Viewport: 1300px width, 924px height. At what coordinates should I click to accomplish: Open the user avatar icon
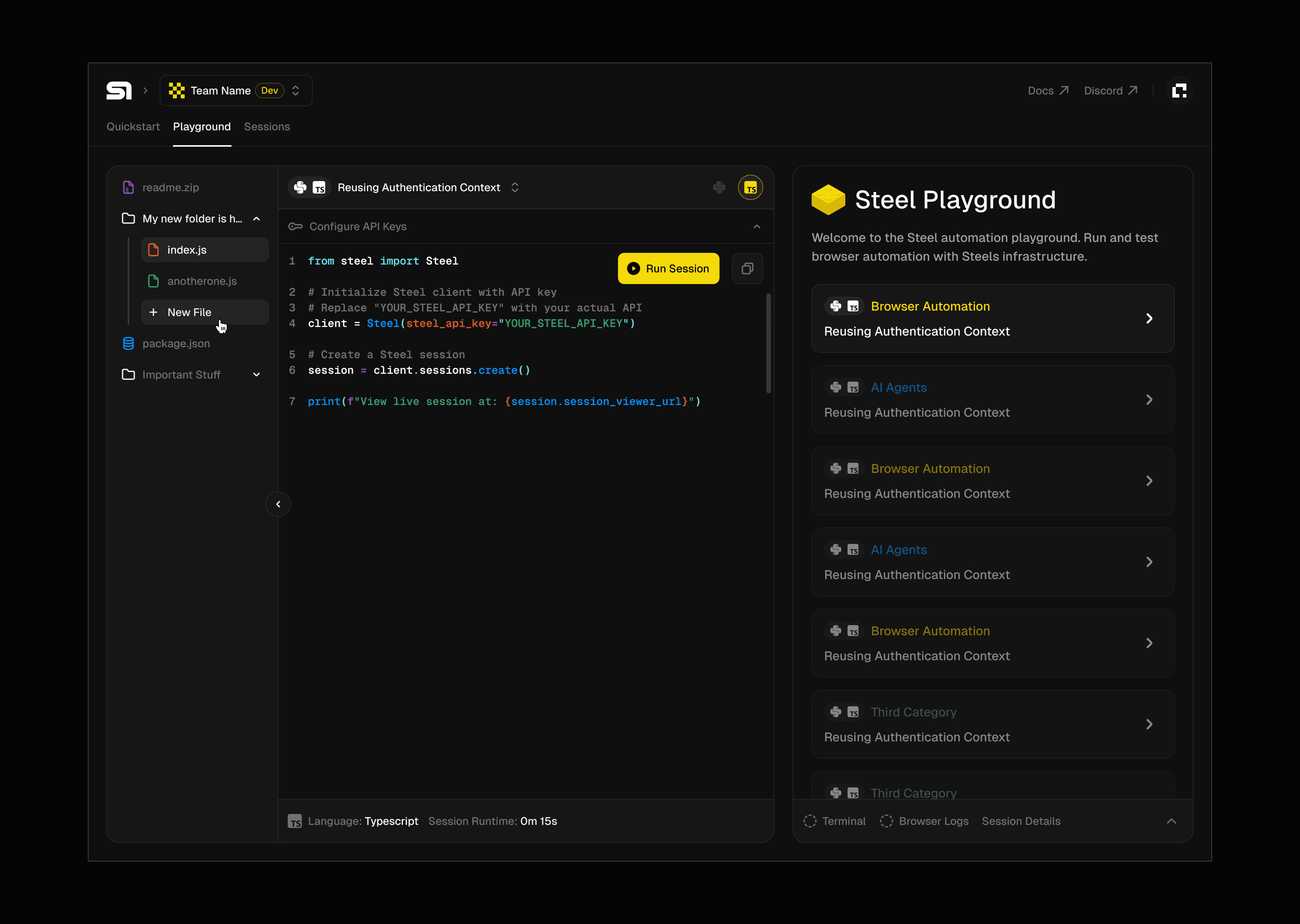[x=1179, y=91]
